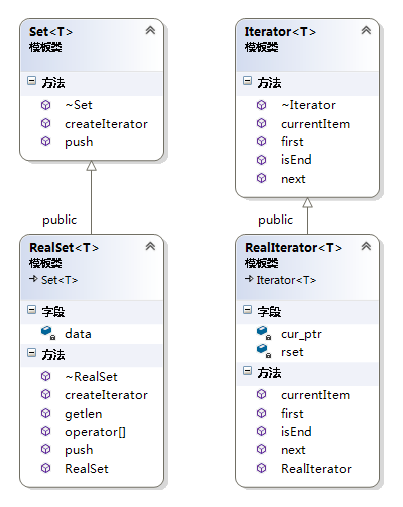Viewport: 403px width, 507px height.
Task: Collapse the 方法 section in Iterator<T>
Action: (x=247, y=81)
